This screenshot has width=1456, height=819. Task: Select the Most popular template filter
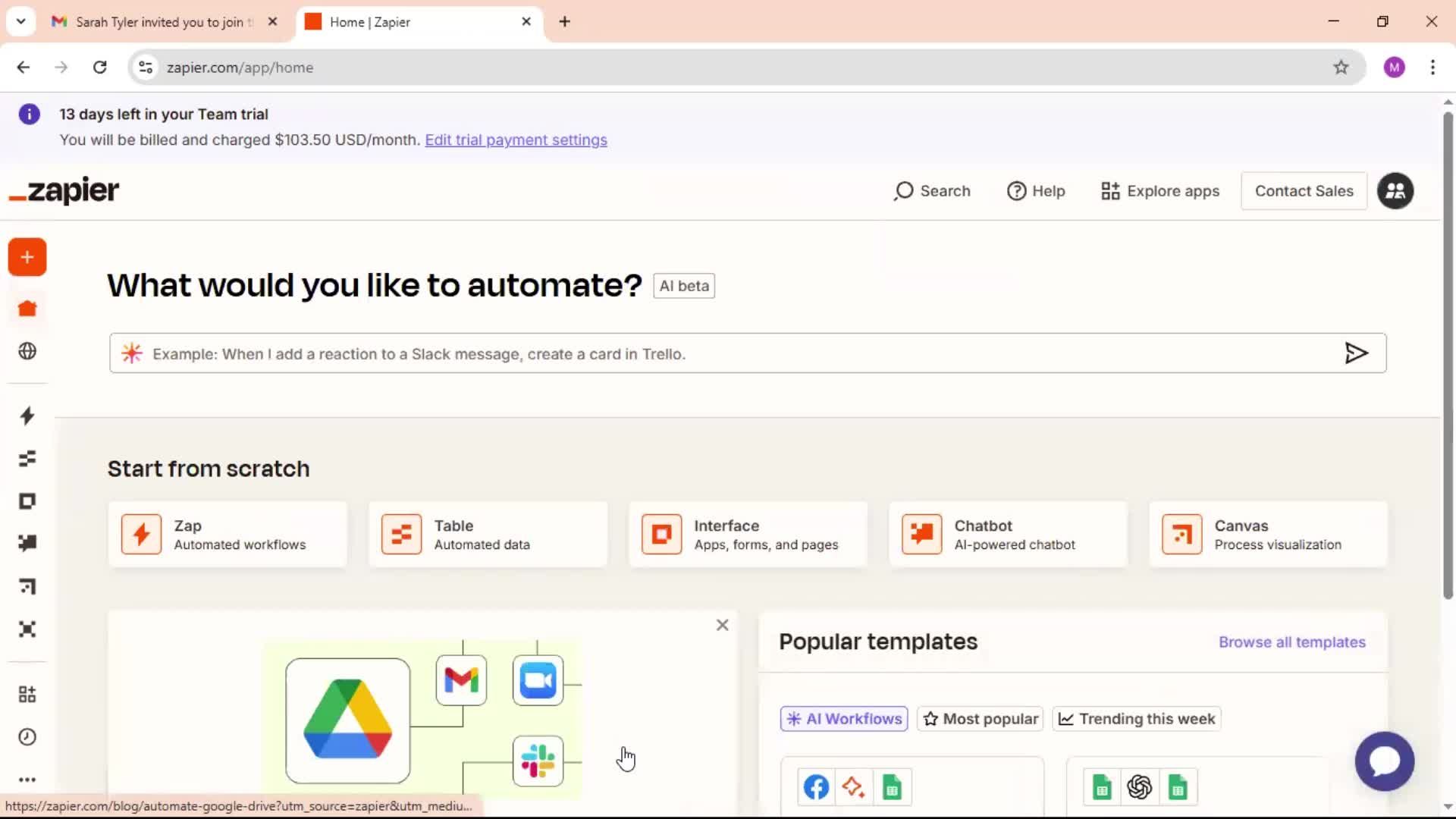coord(981,719)
